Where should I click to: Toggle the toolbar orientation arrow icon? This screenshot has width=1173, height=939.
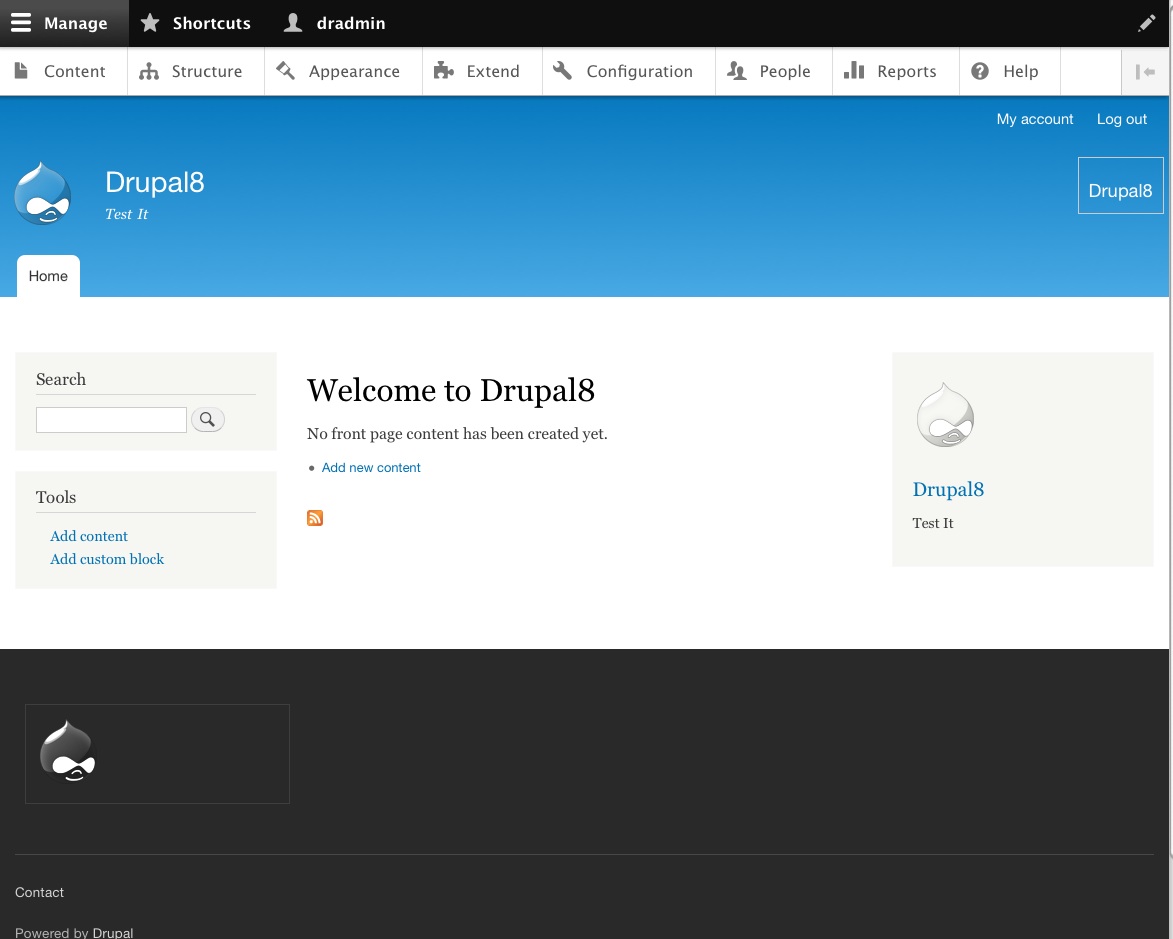[1145, 72]
